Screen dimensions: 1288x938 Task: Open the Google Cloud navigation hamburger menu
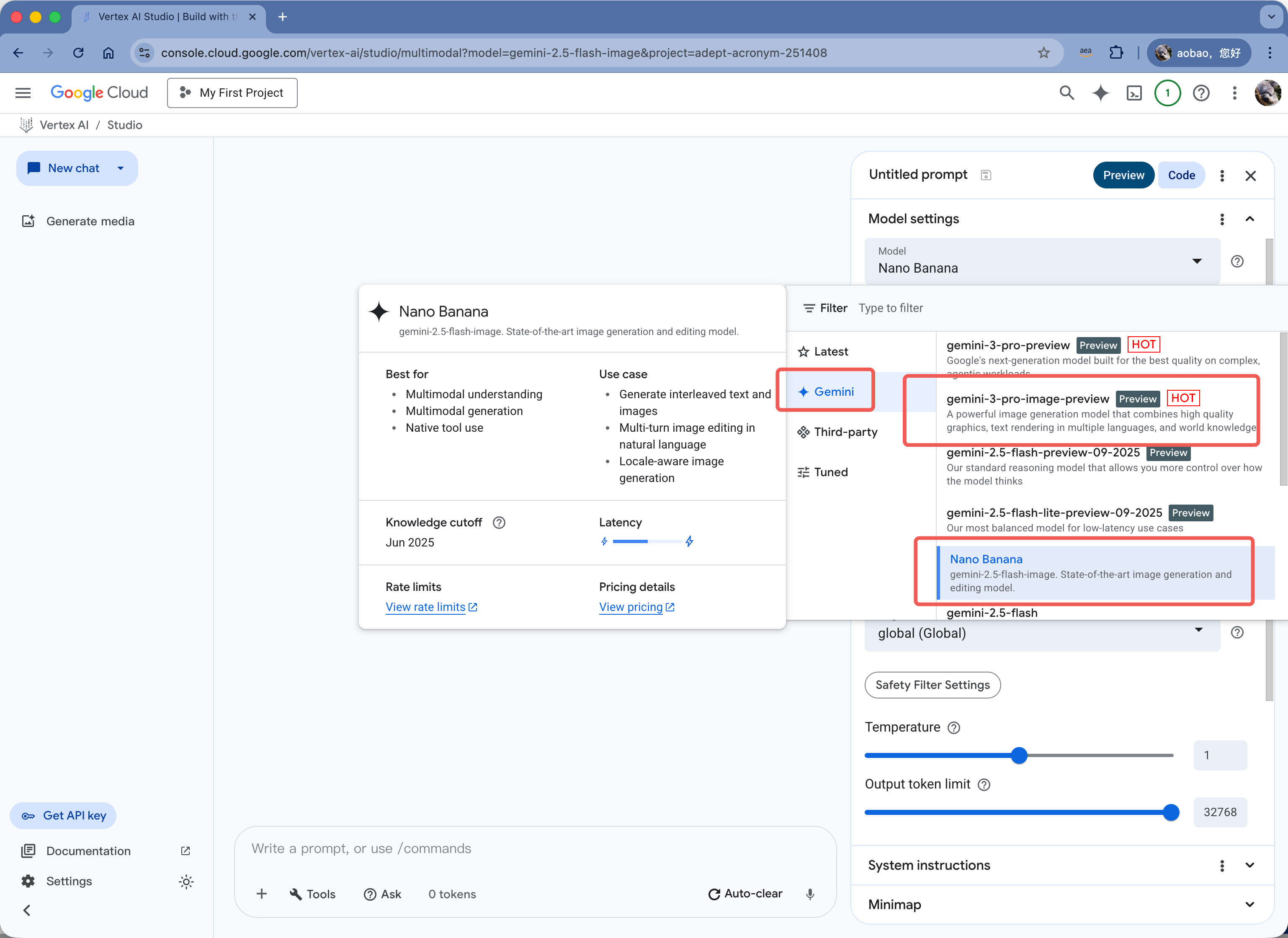coord(23,93)
